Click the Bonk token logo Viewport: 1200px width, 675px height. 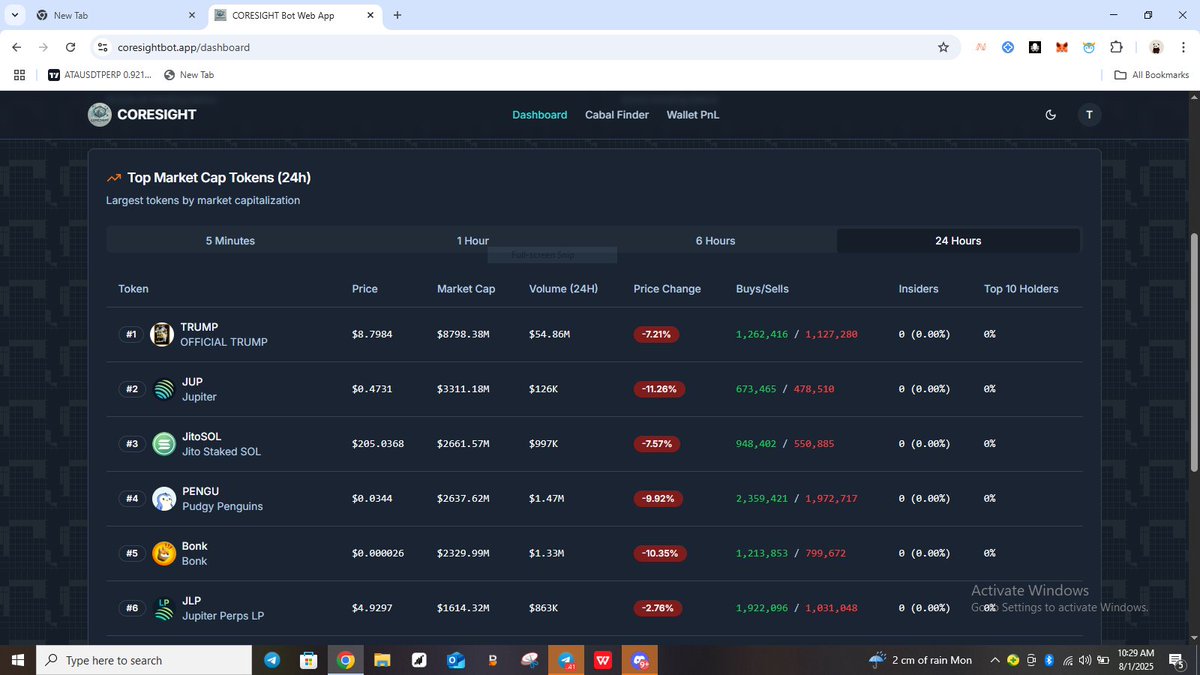coord(164,553)
